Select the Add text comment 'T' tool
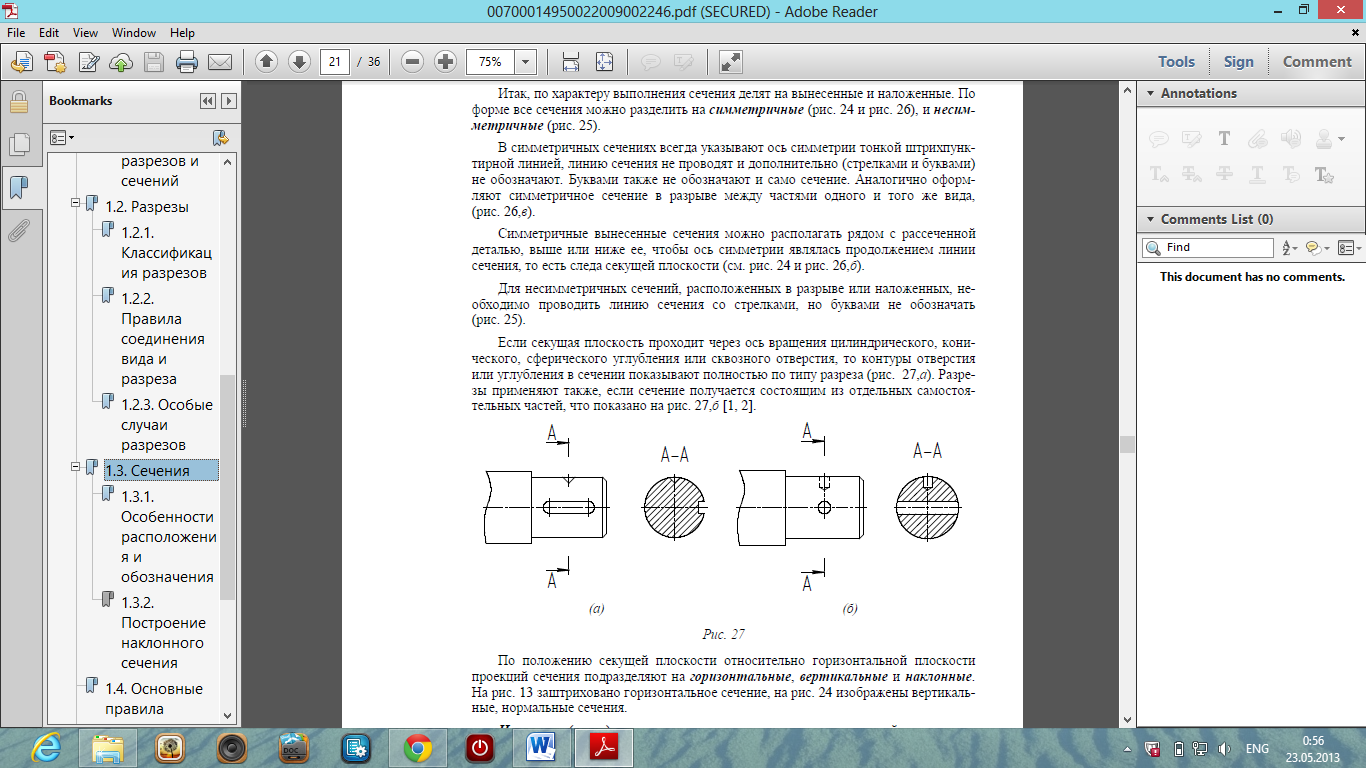Image resolution: width=1366 pixels, height=768 pixels. (x=1224, y=139)
